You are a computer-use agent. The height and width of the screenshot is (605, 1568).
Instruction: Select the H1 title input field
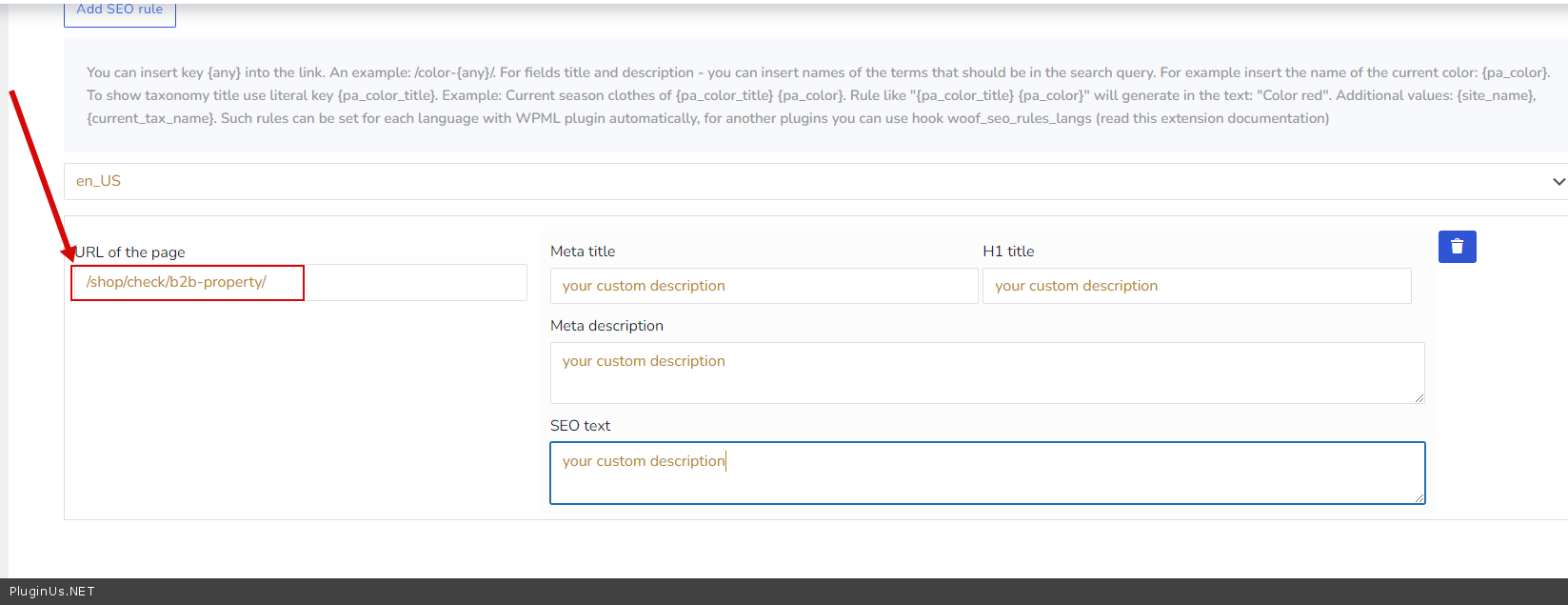click(x=1196, y=286)
